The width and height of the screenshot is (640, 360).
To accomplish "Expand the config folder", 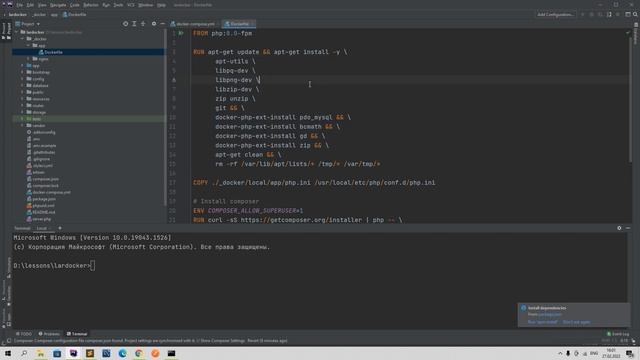I will point(22,79).
